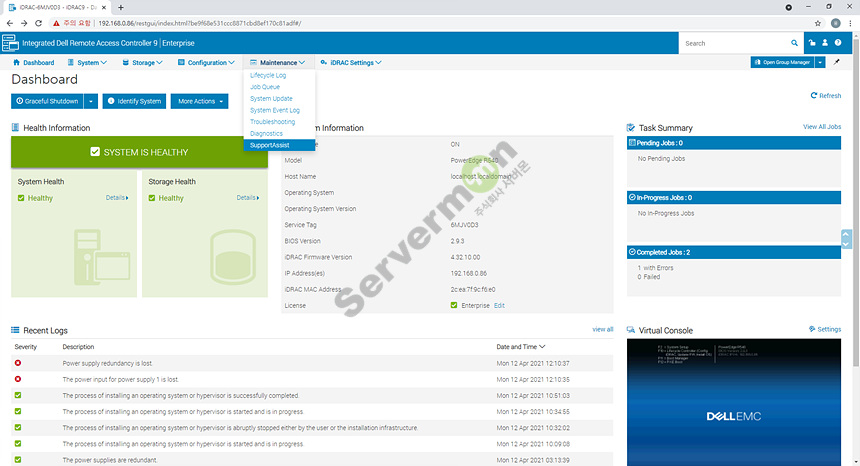Click the Task Summary section icon

pyautogui.click(x=631, y=128)
